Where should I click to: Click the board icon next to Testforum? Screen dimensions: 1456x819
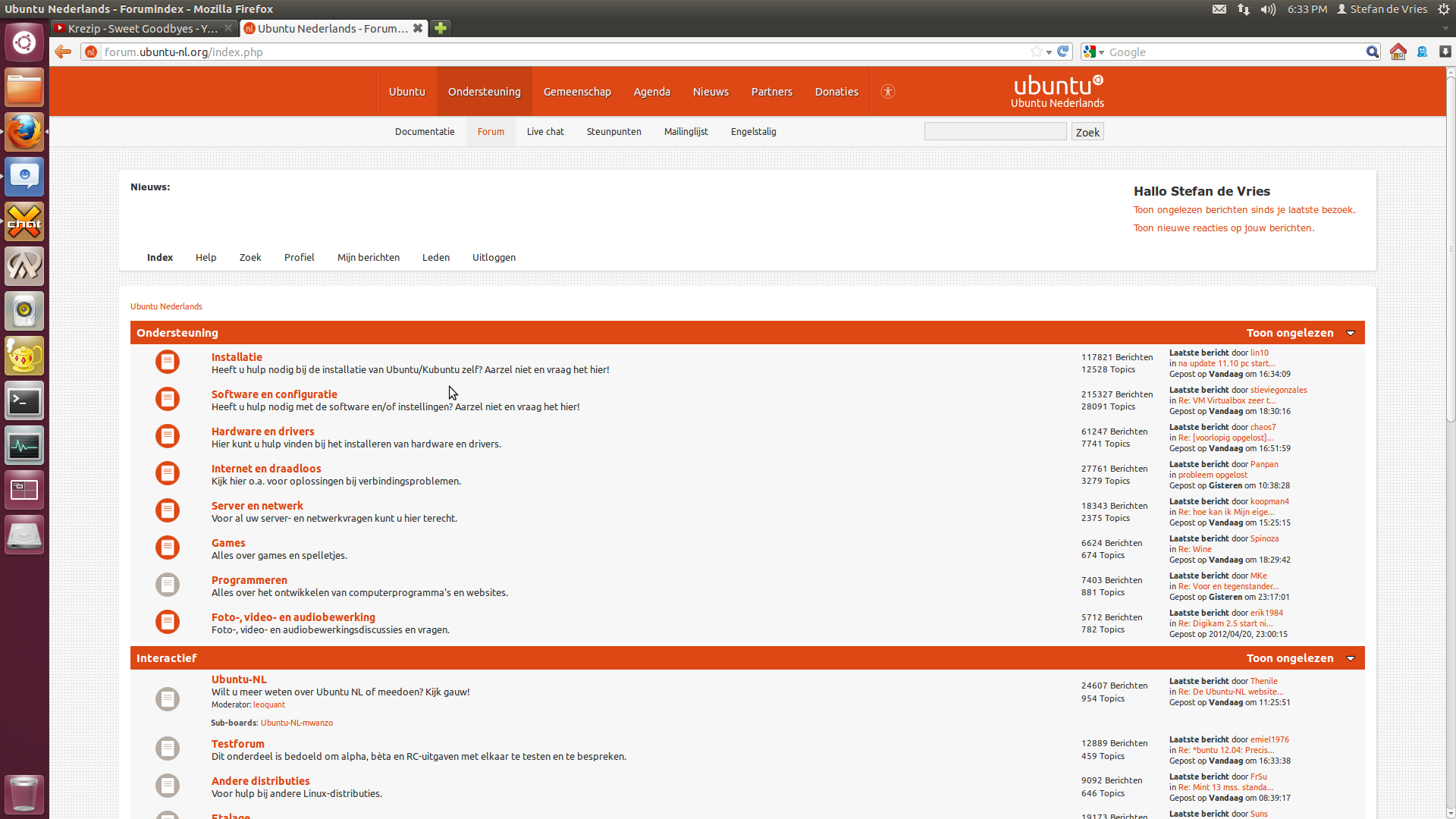168,748
